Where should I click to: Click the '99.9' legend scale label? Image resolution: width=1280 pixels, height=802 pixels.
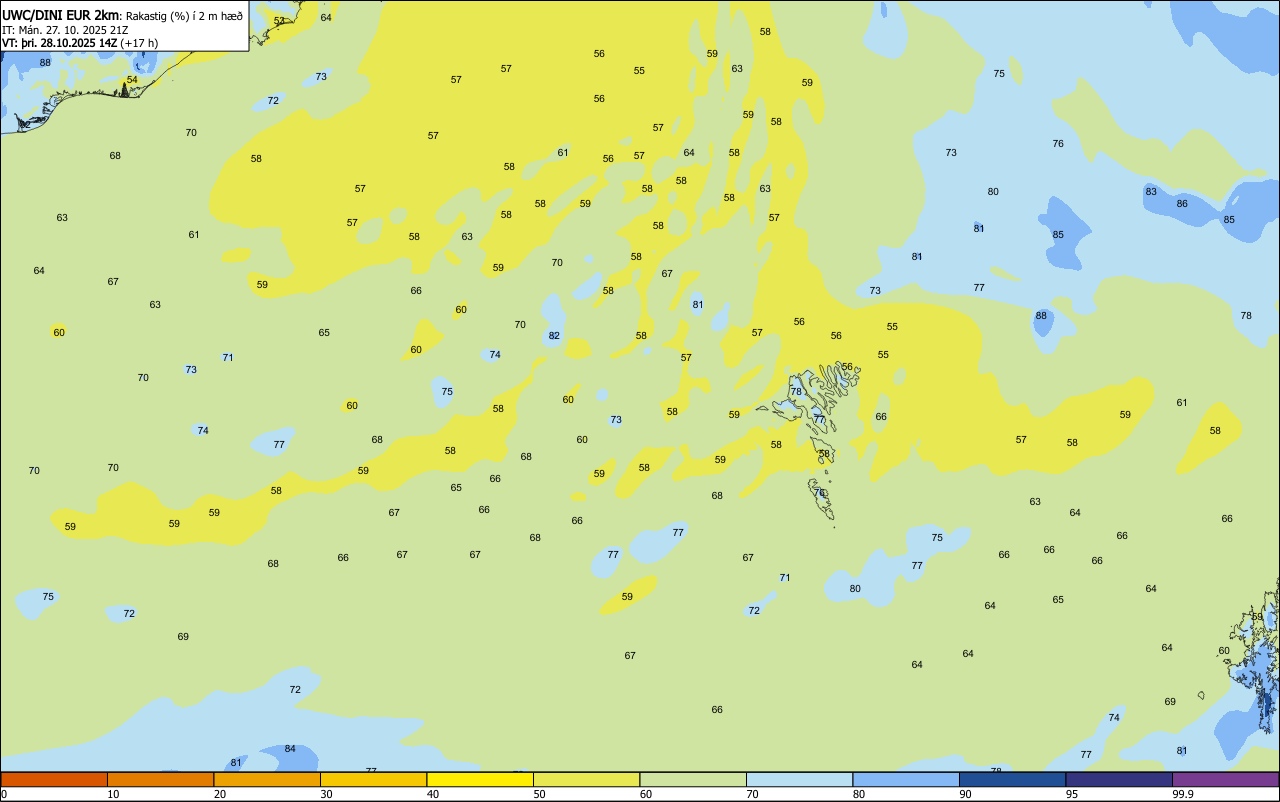(1182, 794)
